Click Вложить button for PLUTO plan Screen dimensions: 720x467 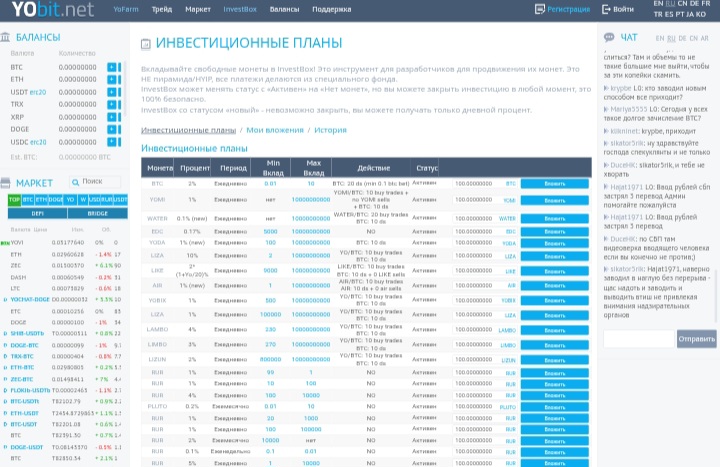click(x=555, y=407)
